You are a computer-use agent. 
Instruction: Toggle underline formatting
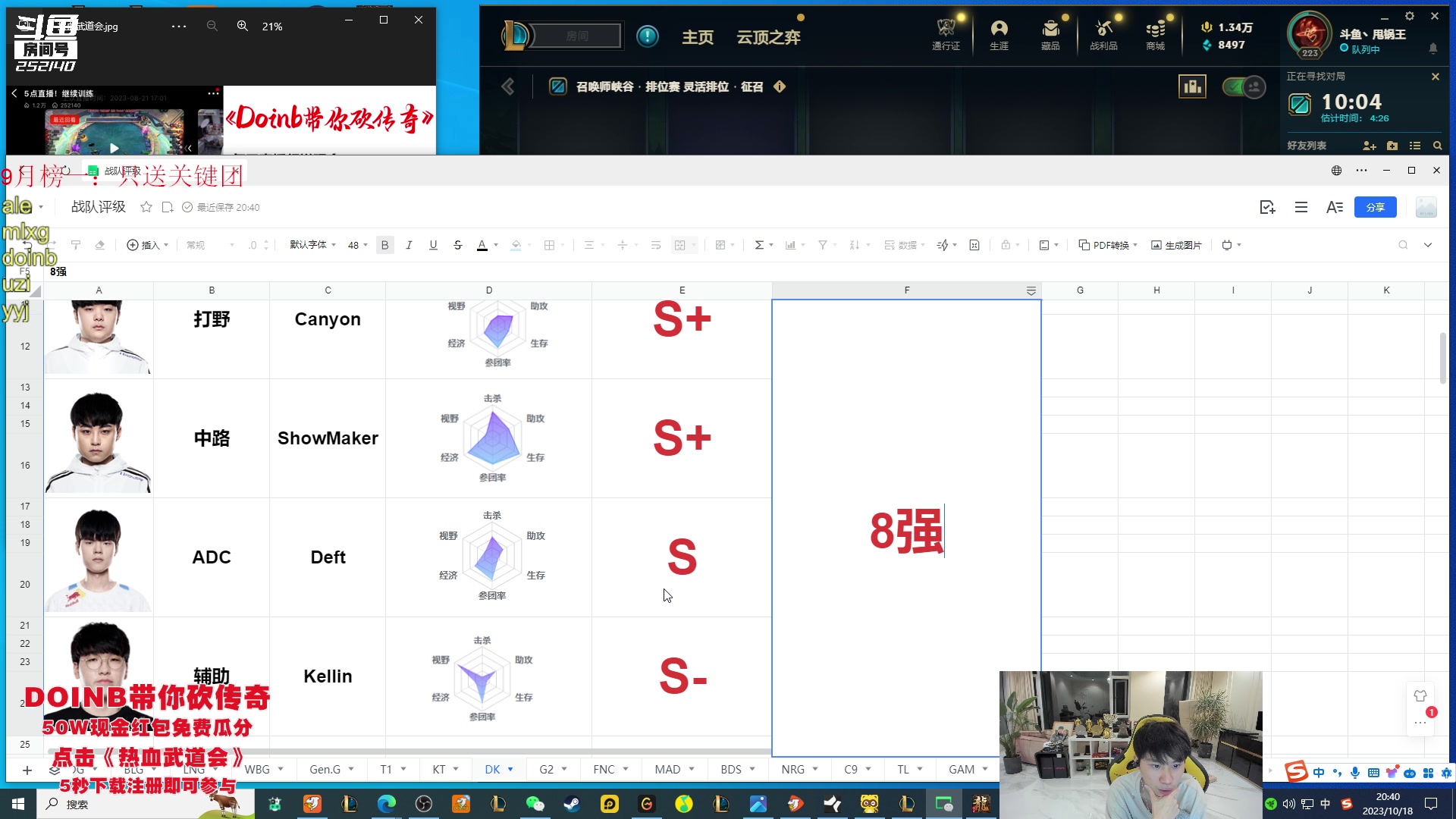(x=433, y=245)
